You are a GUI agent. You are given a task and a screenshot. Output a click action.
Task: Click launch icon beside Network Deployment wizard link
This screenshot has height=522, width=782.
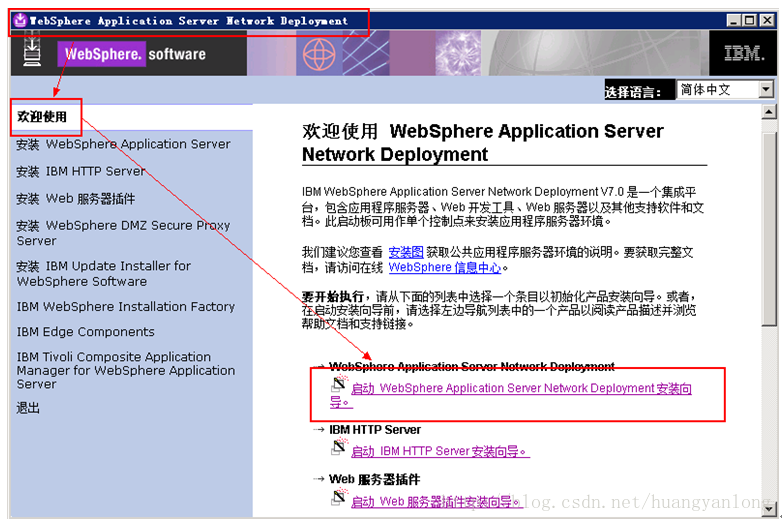tap(339, 384)
